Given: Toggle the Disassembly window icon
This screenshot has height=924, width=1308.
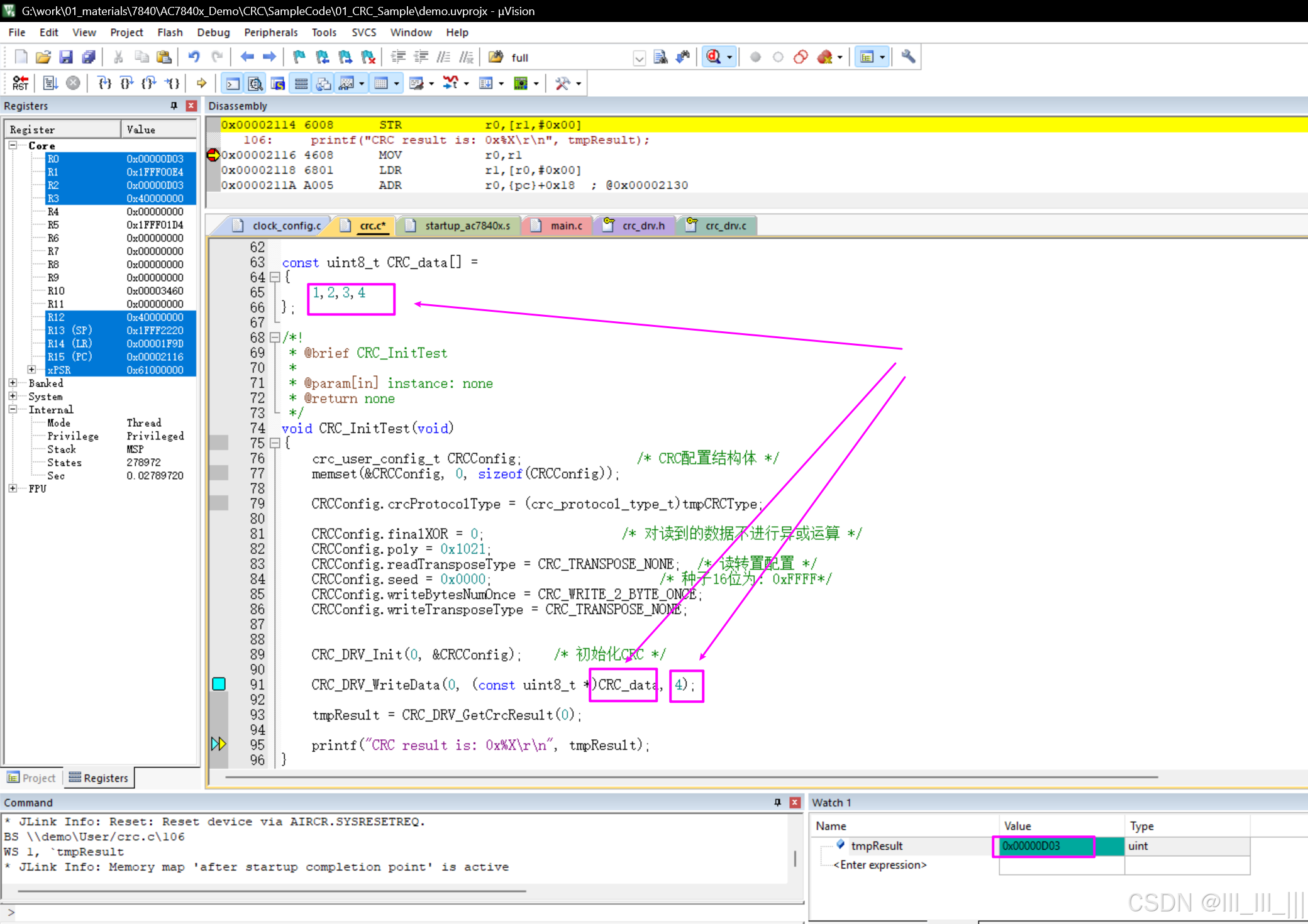Looking at the screenshot, I should click(255, 83).
